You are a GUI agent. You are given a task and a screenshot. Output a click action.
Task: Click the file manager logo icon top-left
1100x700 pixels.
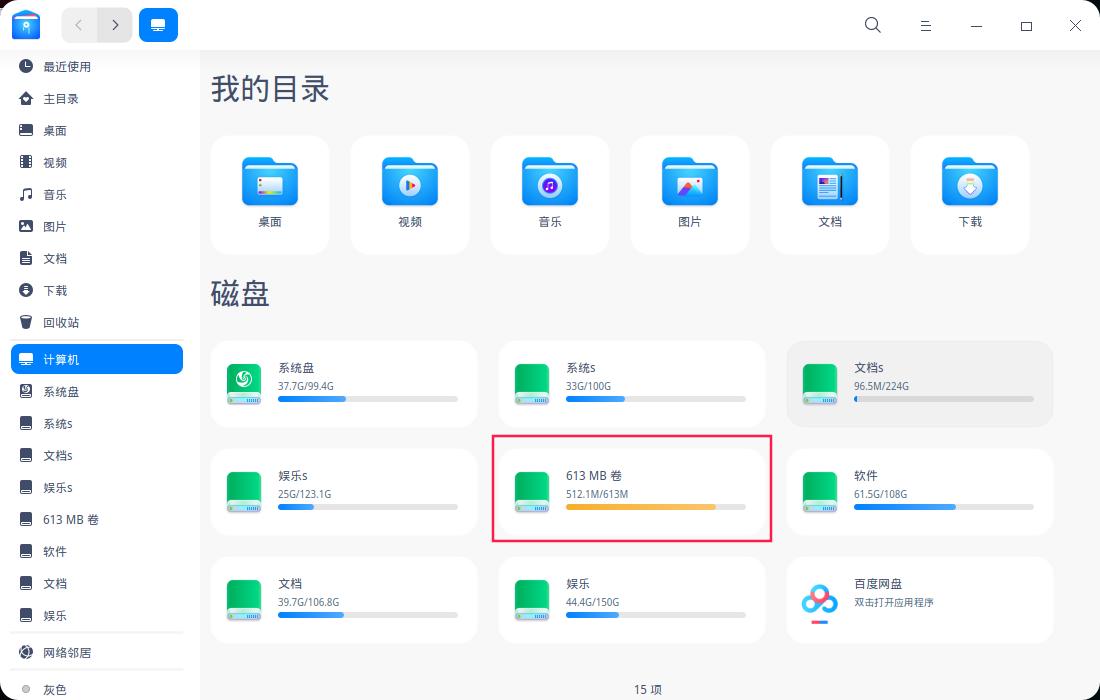pyautogui.click(x=25, y=24)
